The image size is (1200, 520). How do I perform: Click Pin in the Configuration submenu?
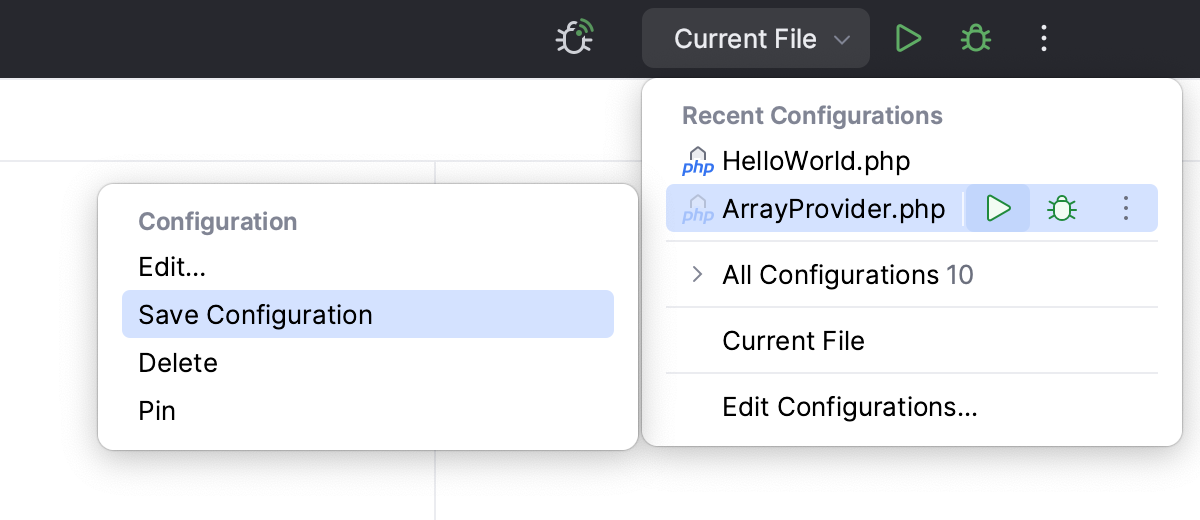click(x=368, y=410)
